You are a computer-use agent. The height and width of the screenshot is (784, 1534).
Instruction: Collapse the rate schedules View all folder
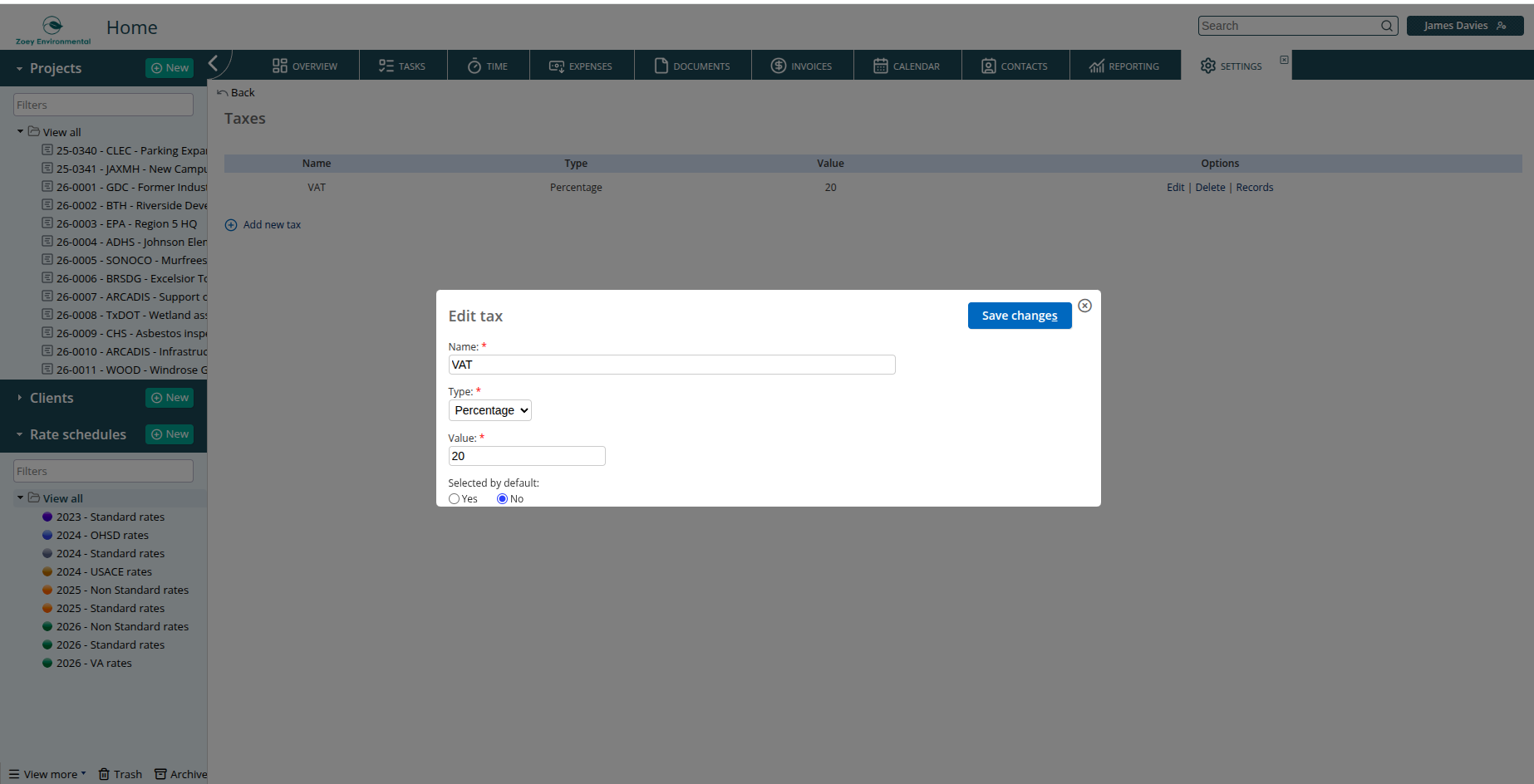[20, 497]
